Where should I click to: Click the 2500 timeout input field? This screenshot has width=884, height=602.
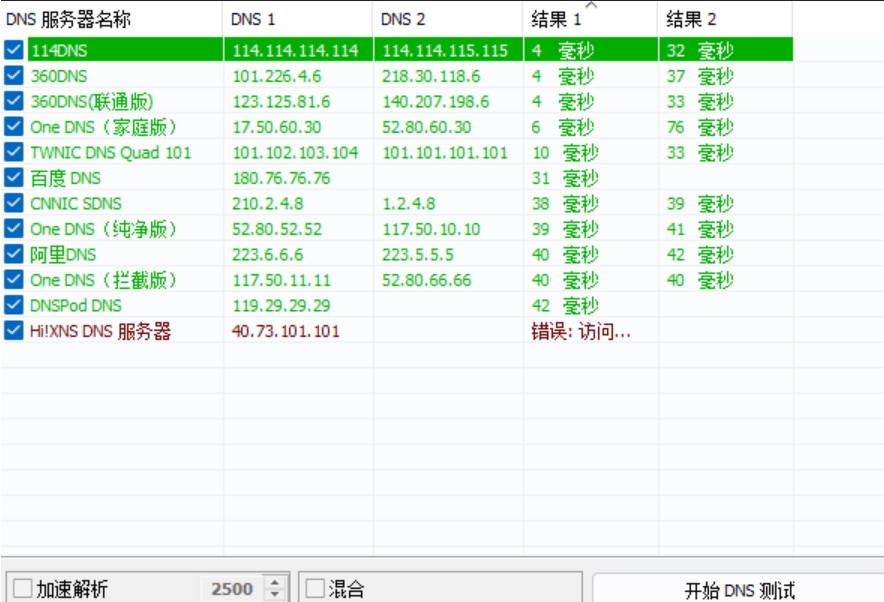coord(232,588)
